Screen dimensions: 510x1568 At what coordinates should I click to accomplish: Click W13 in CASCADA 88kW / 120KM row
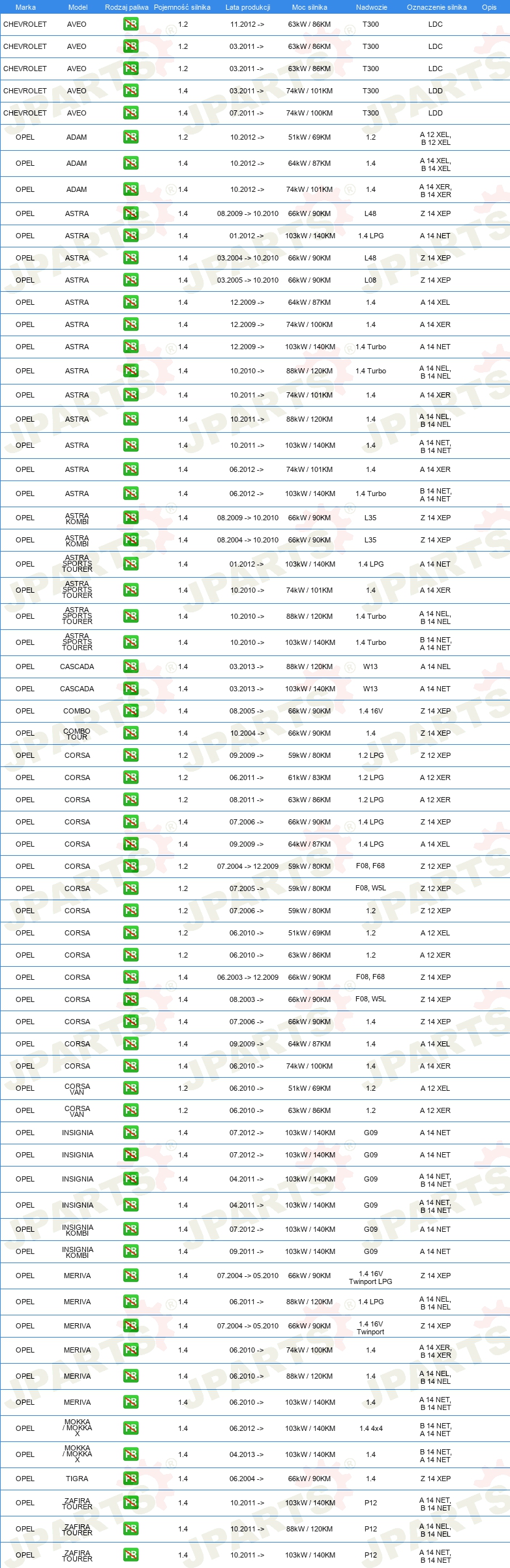coord(370,666)
